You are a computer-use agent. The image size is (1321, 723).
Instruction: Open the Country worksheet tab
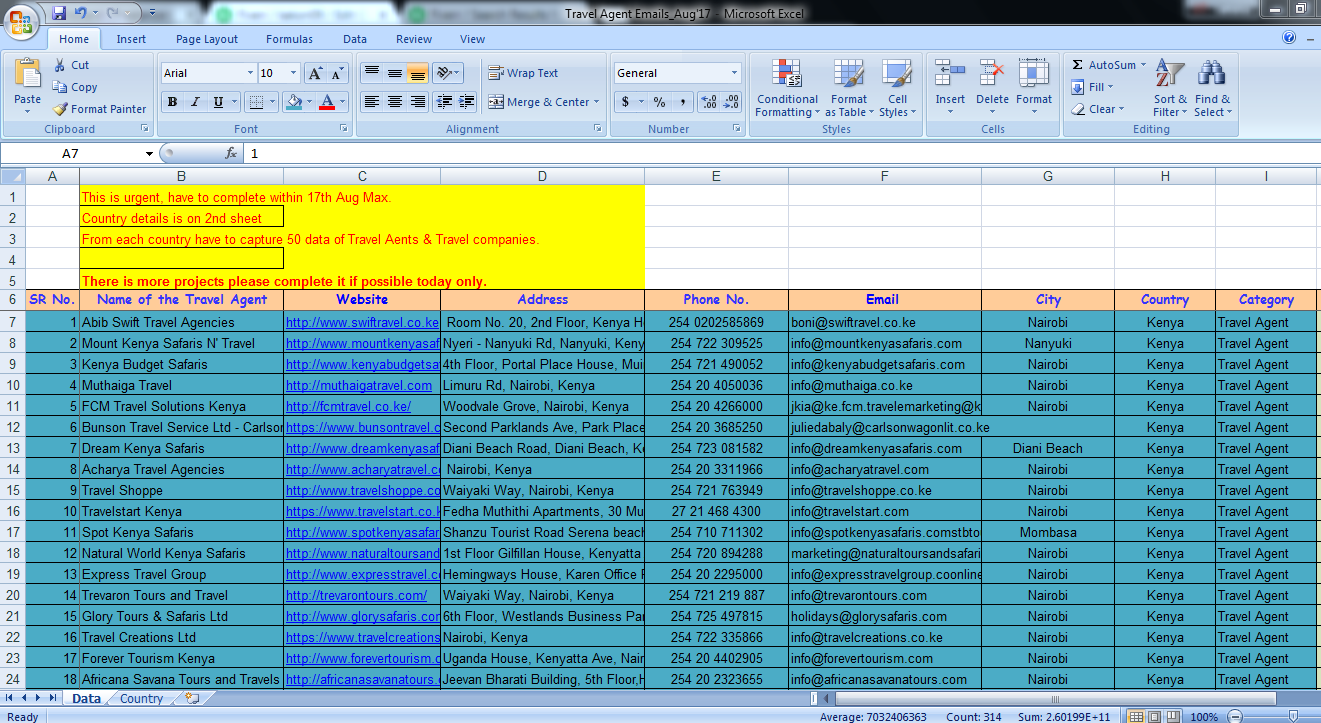pyautogui.click(x=141, y=699)
